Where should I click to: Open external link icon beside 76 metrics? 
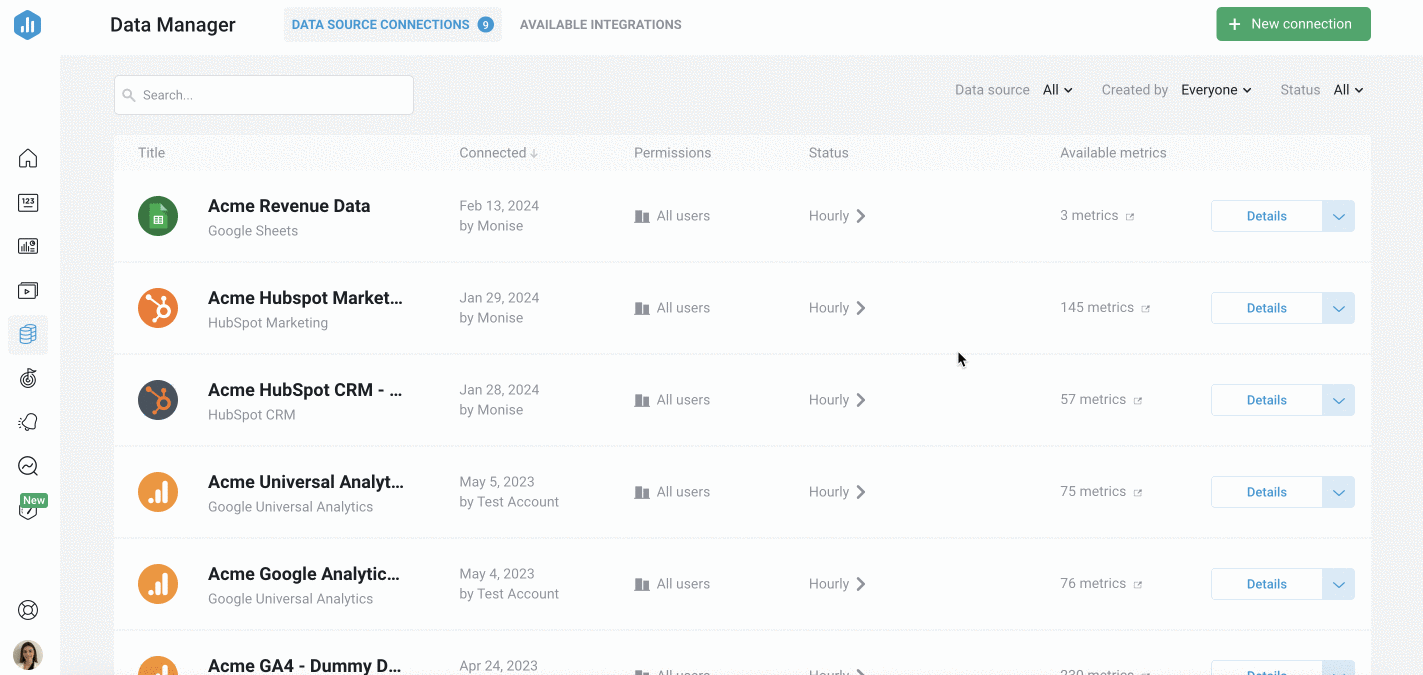1138,585
